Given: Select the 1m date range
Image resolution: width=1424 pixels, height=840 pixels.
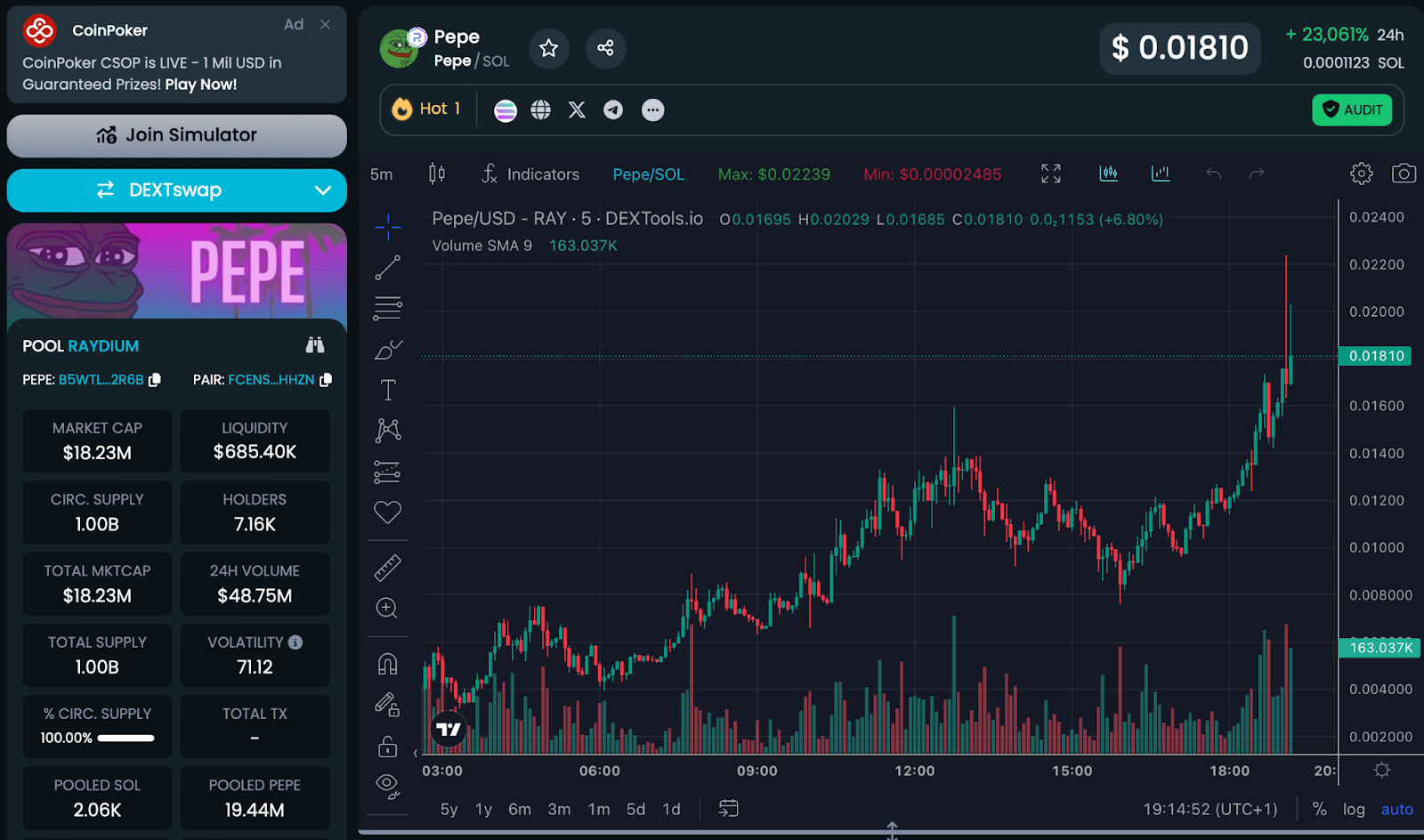Looking at the screenshot, I should click(x=599, y=809).
